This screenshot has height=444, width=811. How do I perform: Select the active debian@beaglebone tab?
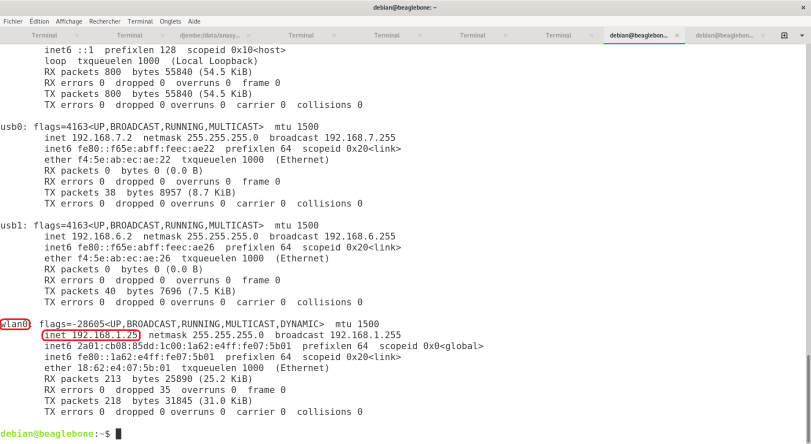coord(637,35)
